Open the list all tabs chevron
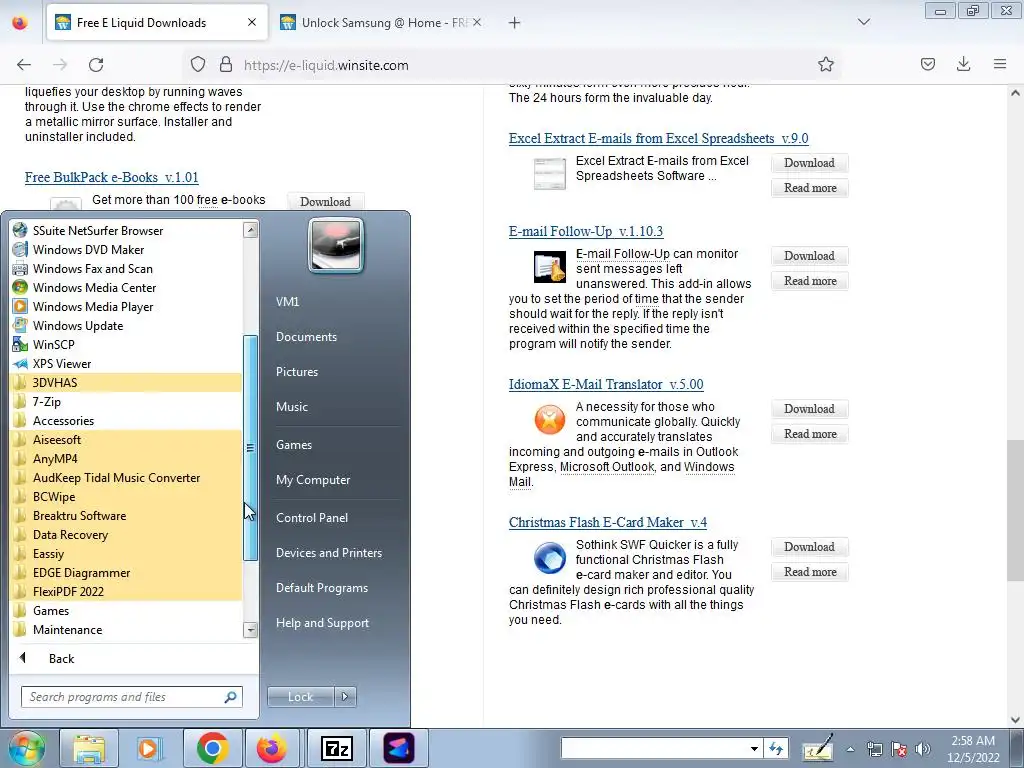 (x=864, y=22)
